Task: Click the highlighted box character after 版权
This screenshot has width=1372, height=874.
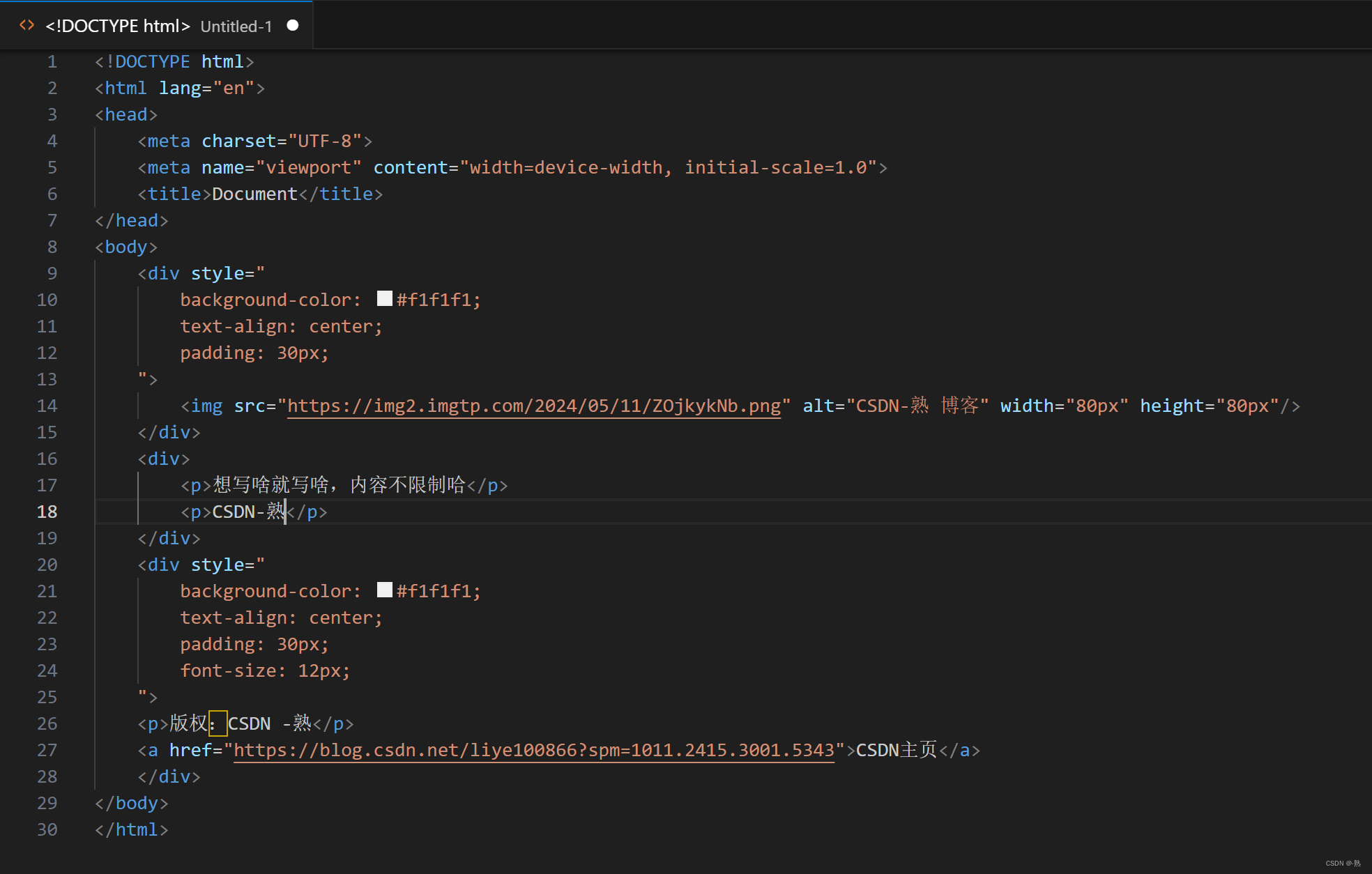Action: coord(218,723)
